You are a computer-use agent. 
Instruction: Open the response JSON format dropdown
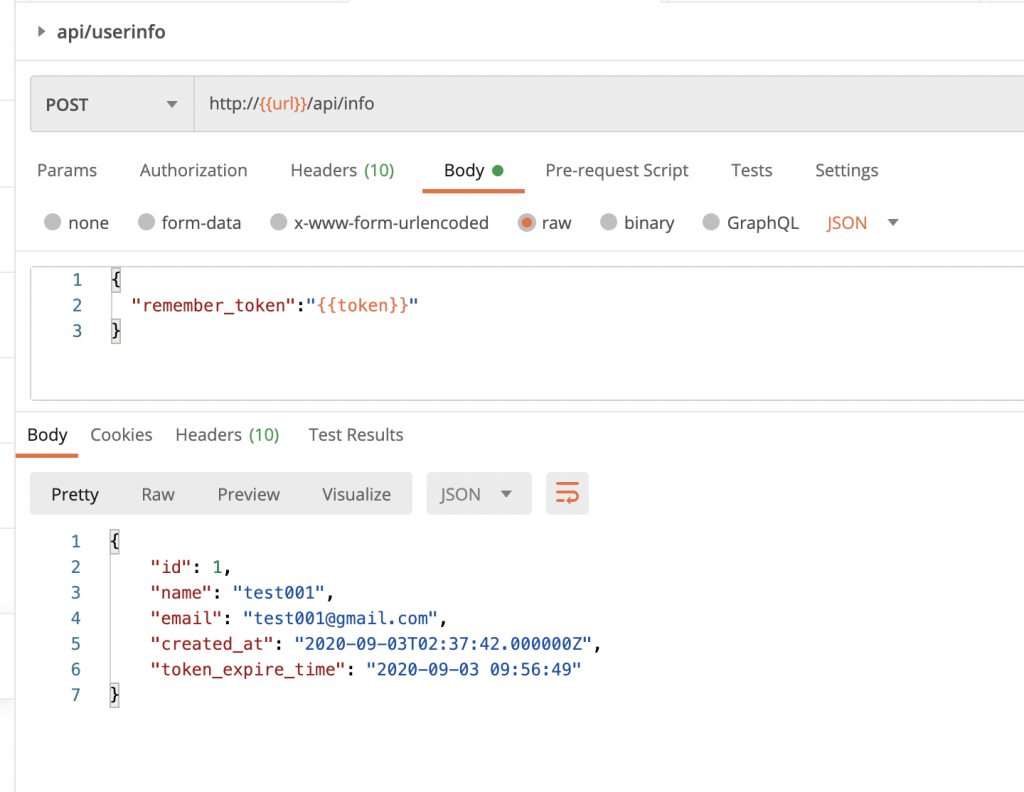point(478,494)
